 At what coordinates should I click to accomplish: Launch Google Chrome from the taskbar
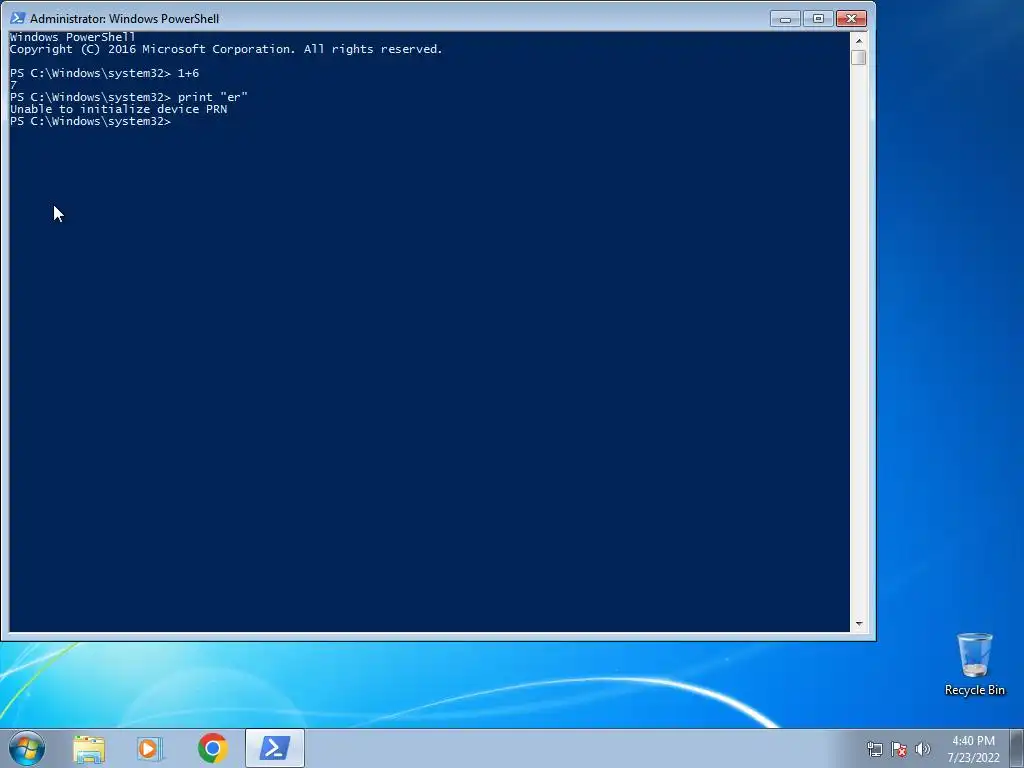pos(212,748)
